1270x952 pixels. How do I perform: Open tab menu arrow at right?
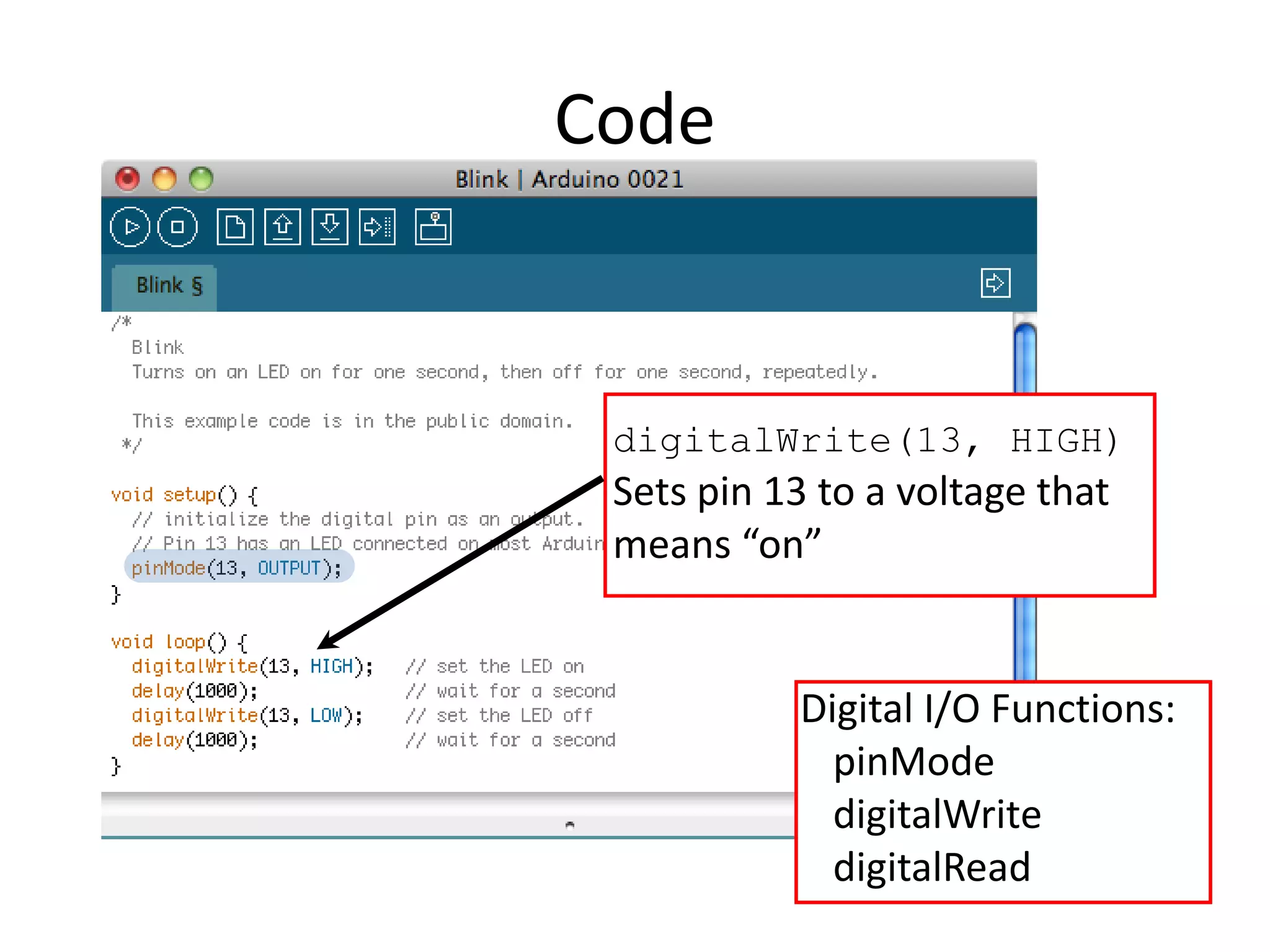coord(995,283)
